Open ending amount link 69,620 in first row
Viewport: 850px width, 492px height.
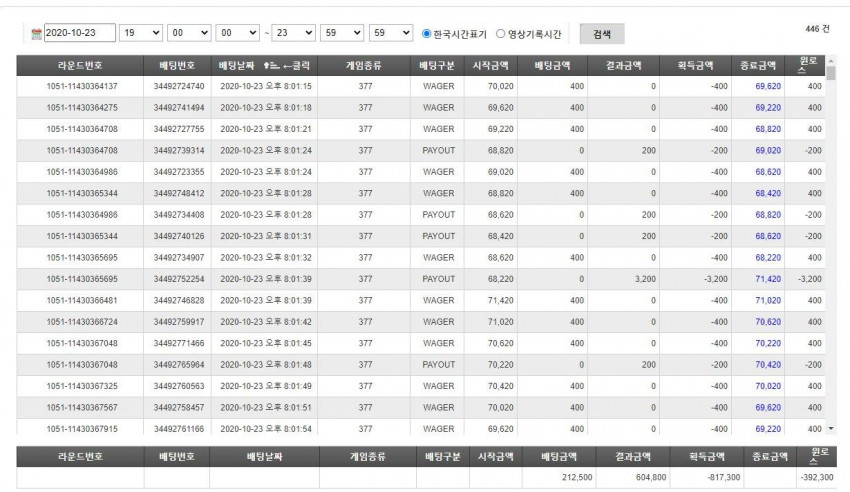[x=768, y=86]
